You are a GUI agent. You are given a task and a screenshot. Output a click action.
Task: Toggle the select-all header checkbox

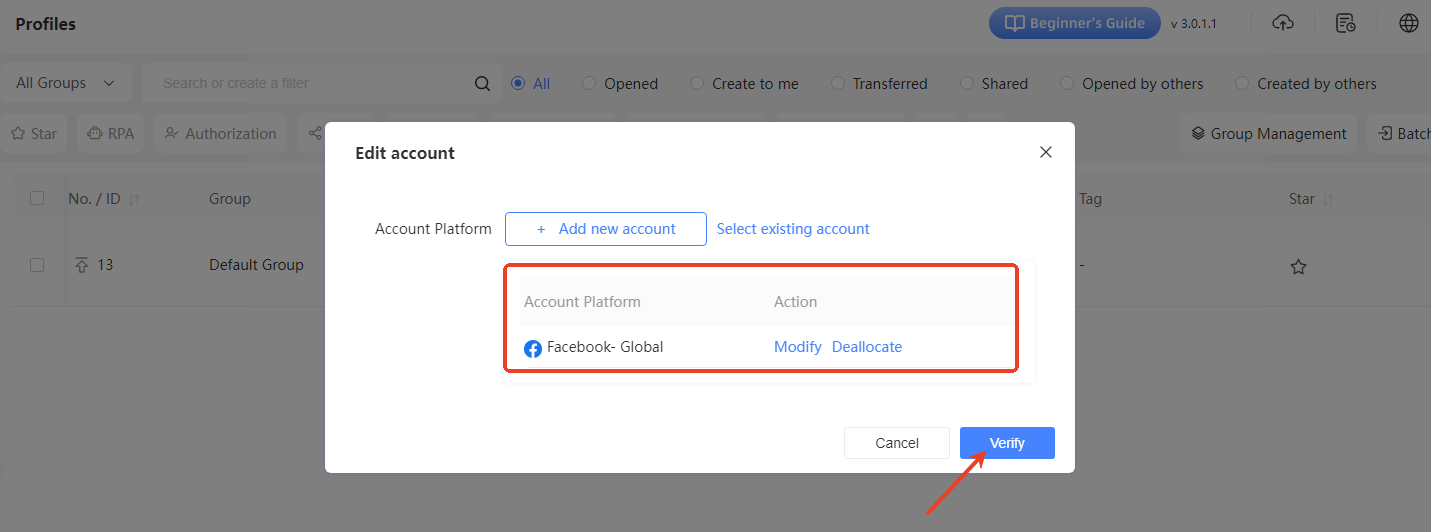tap(37, 198)
